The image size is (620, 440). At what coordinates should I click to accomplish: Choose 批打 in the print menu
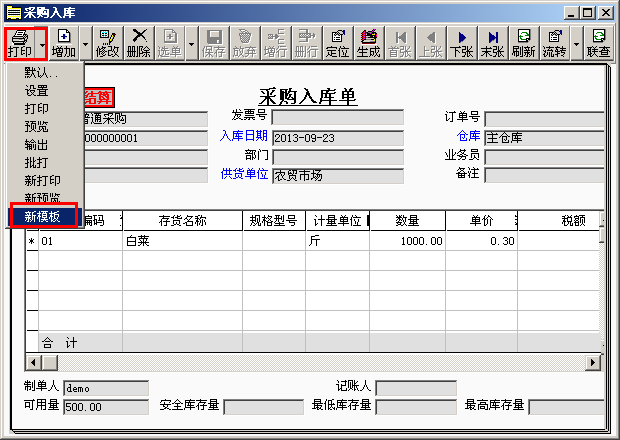pyautogui.click(x=45, y=162)
